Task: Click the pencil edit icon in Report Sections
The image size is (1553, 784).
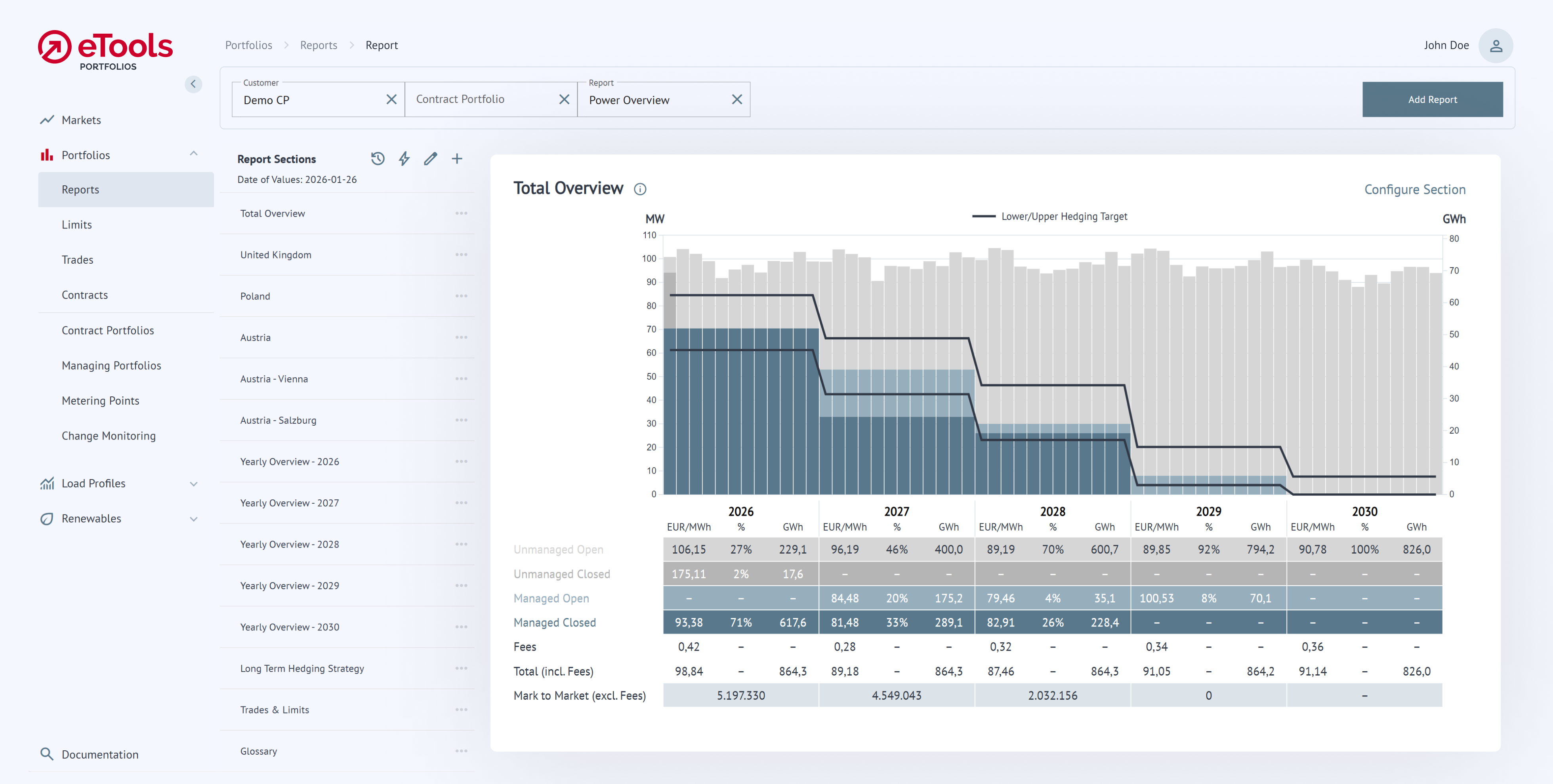Action: tap(430, 158)
